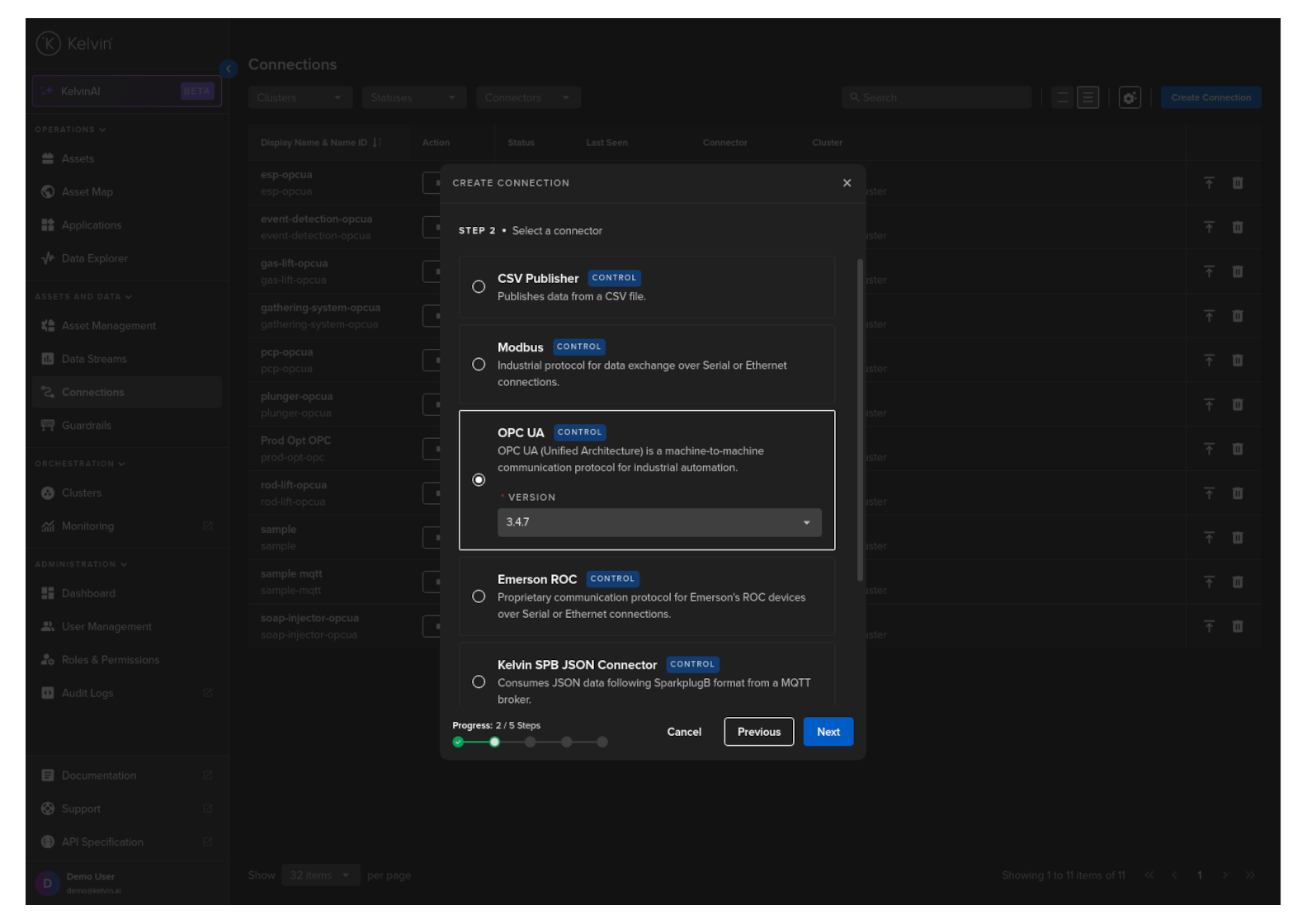
Task: Click the table settings gear icon
Action: click(1129, 97)
